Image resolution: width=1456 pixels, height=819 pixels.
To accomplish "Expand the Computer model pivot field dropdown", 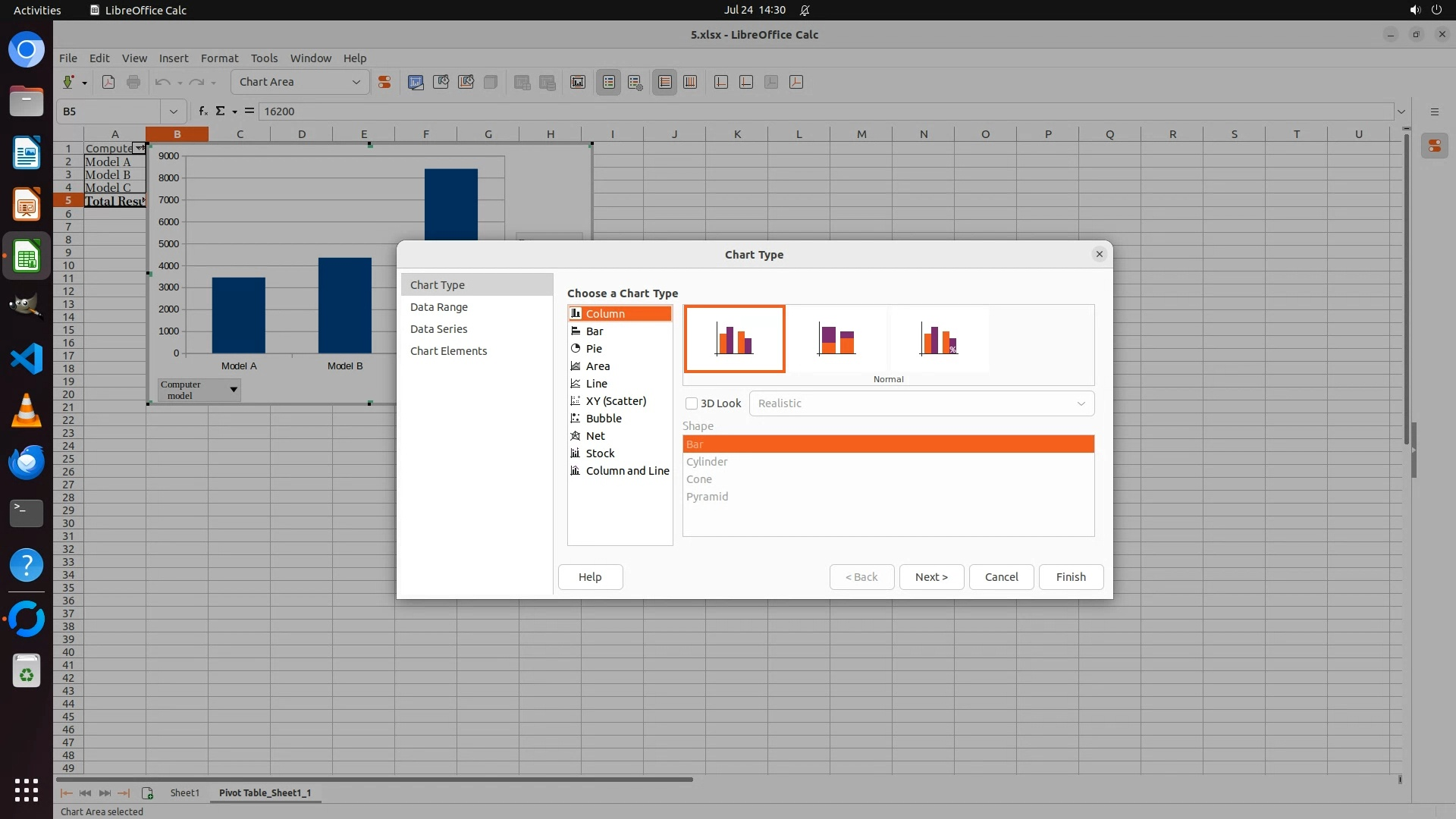I will tap(234, 390).
